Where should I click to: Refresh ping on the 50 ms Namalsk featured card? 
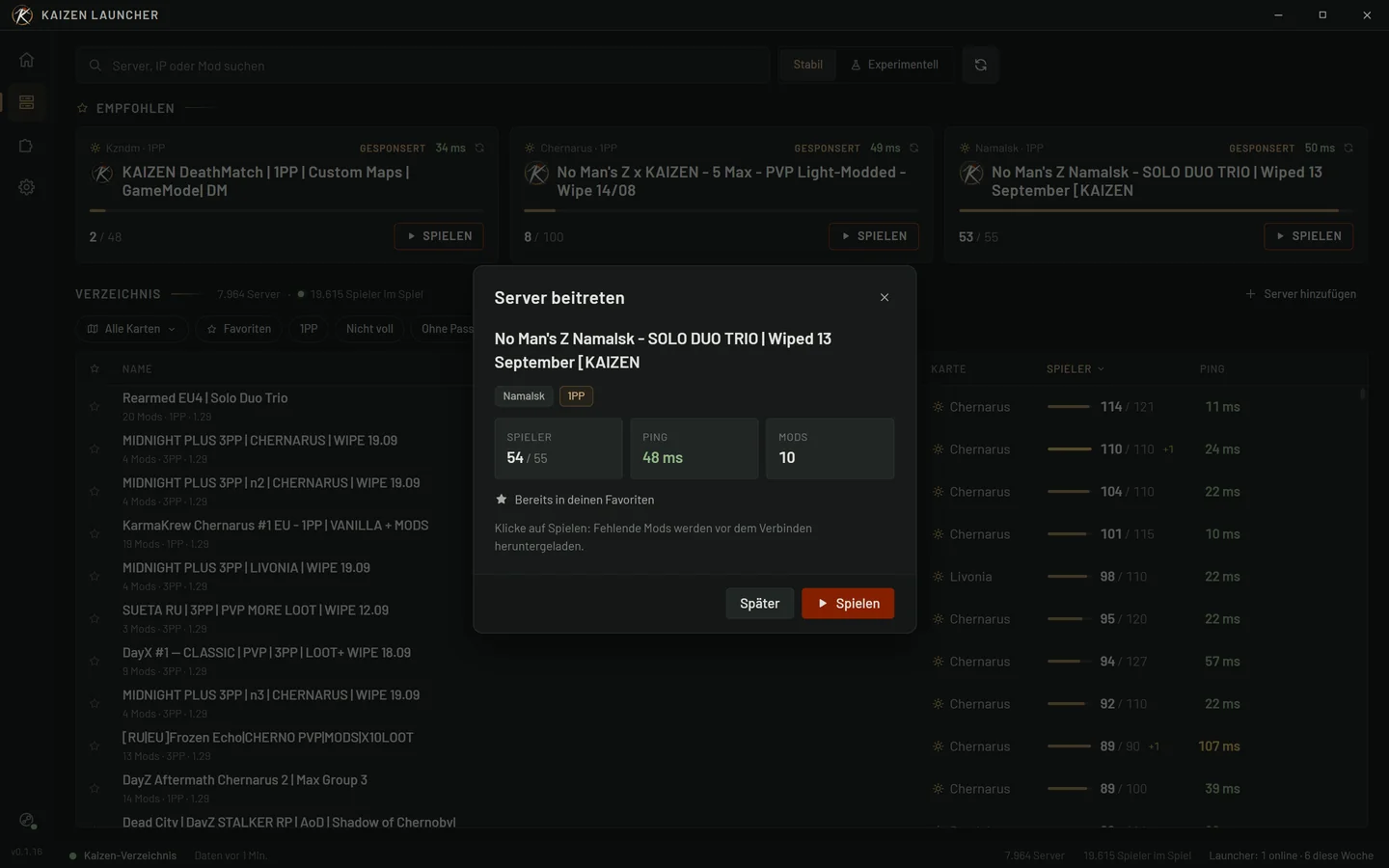coord(1348,149)
